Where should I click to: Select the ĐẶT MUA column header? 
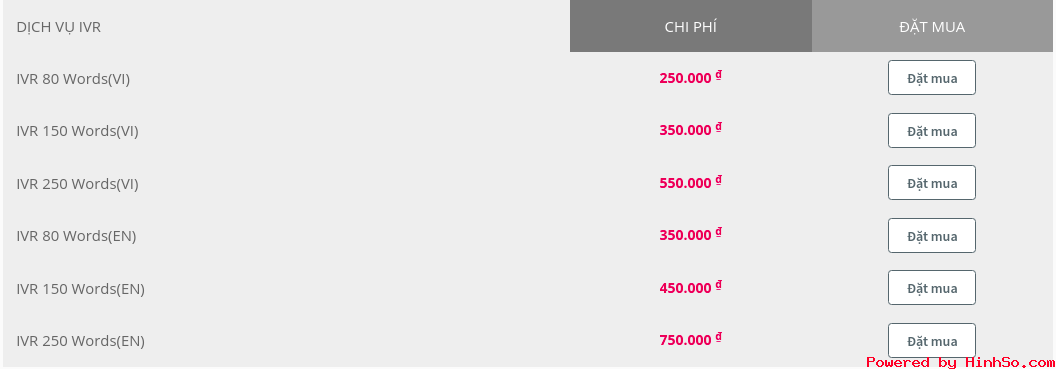932,26
